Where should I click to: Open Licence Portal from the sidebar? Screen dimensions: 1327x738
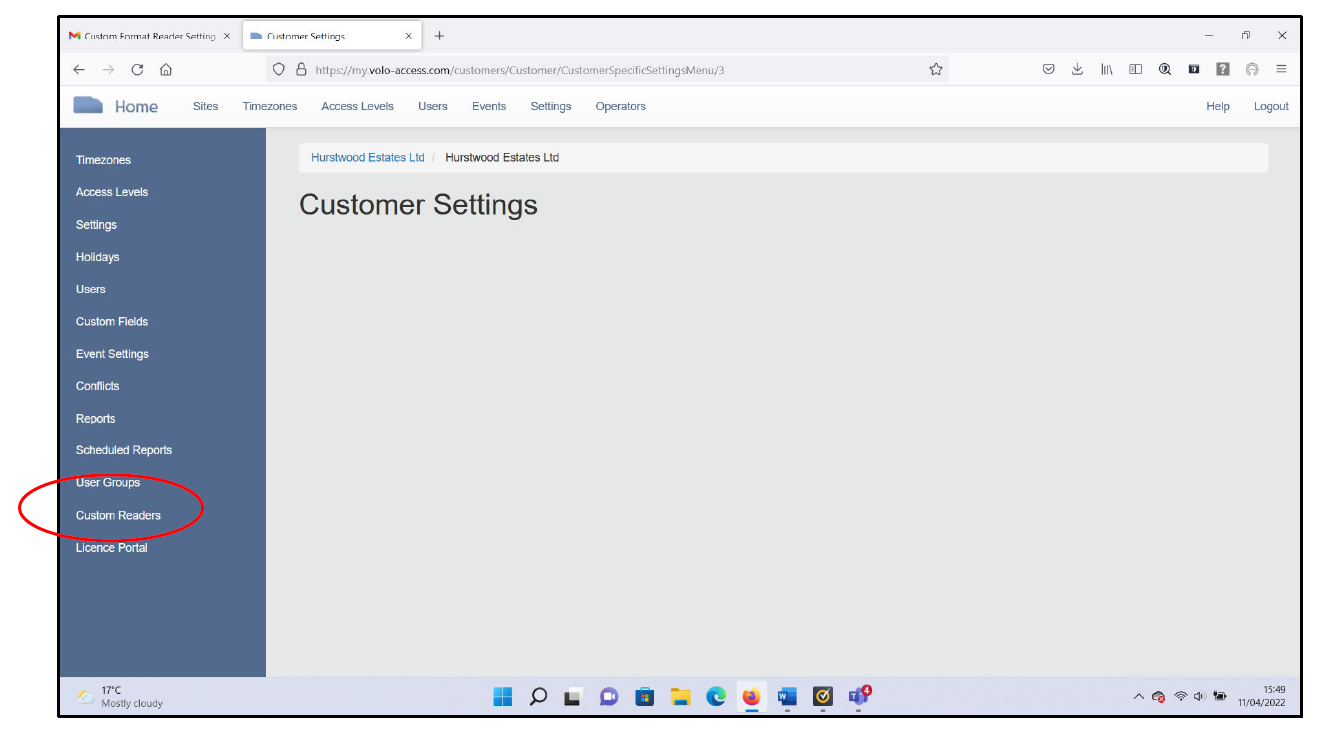tap(111, 547)
